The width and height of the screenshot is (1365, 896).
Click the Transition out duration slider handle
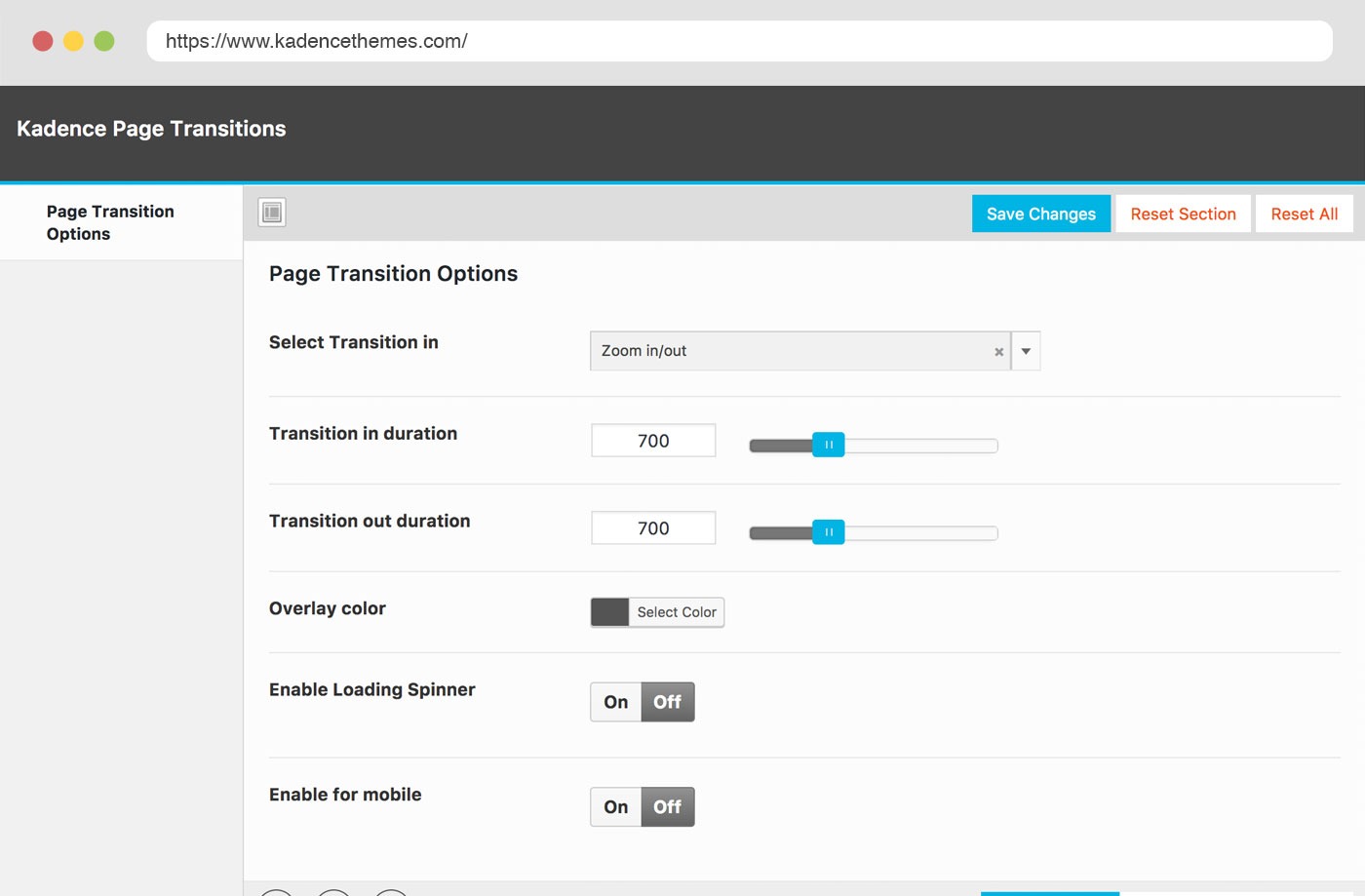[828, 532]
